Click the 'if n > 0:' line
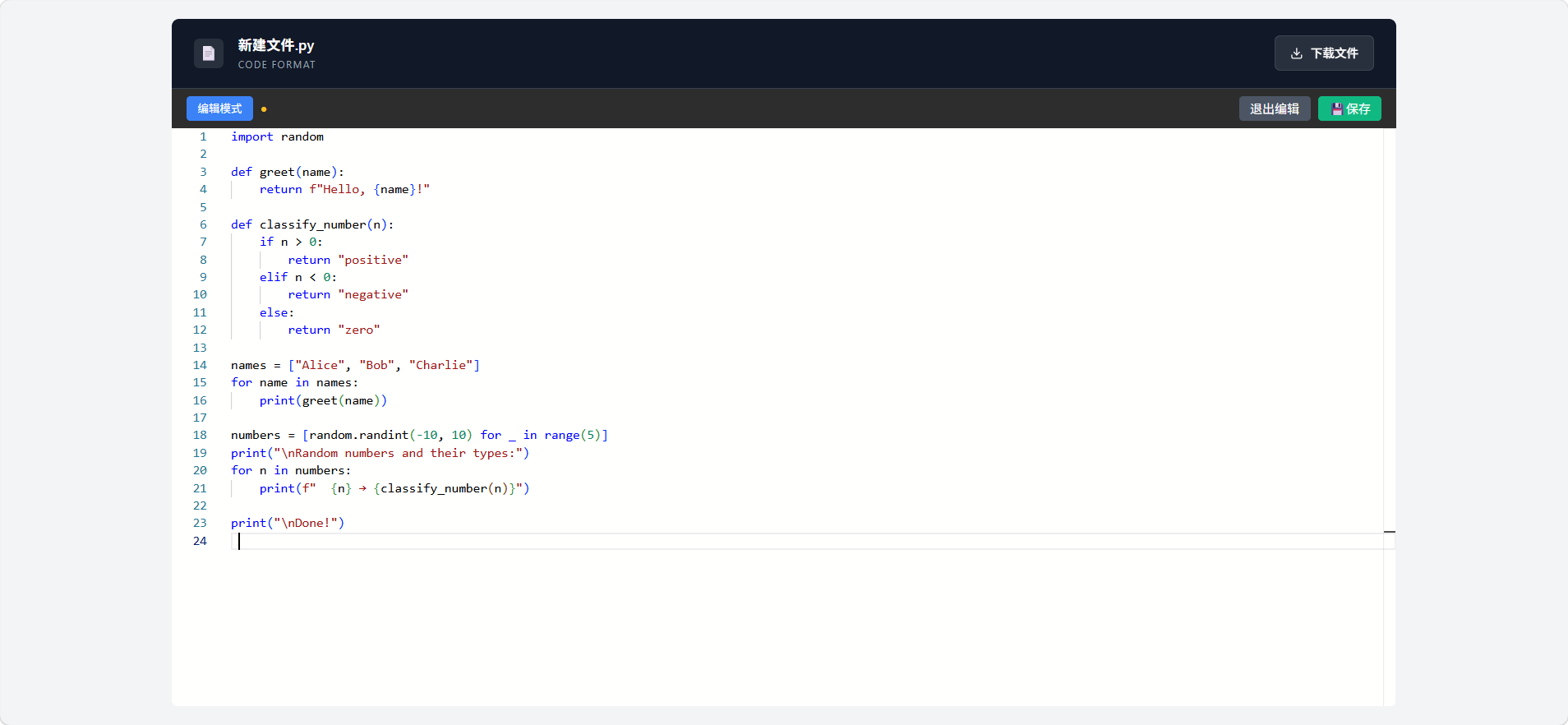Viewport: 1568px width, 725px height. [x=291, y=242]
